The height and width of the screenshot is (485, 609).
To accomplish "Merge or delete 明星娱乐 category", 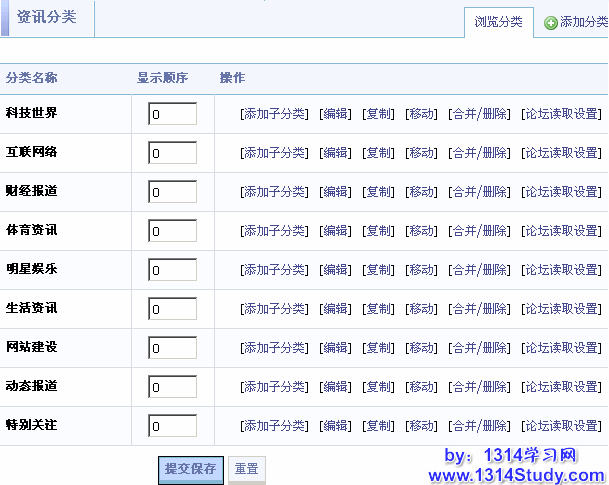I will pos(479,270).
